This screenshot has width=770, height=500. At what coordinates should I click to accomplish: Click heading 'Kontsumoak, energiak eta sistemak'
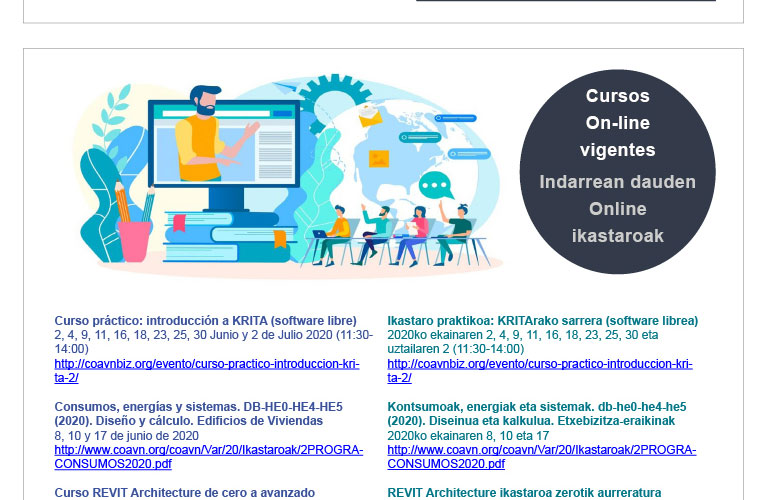537,414
